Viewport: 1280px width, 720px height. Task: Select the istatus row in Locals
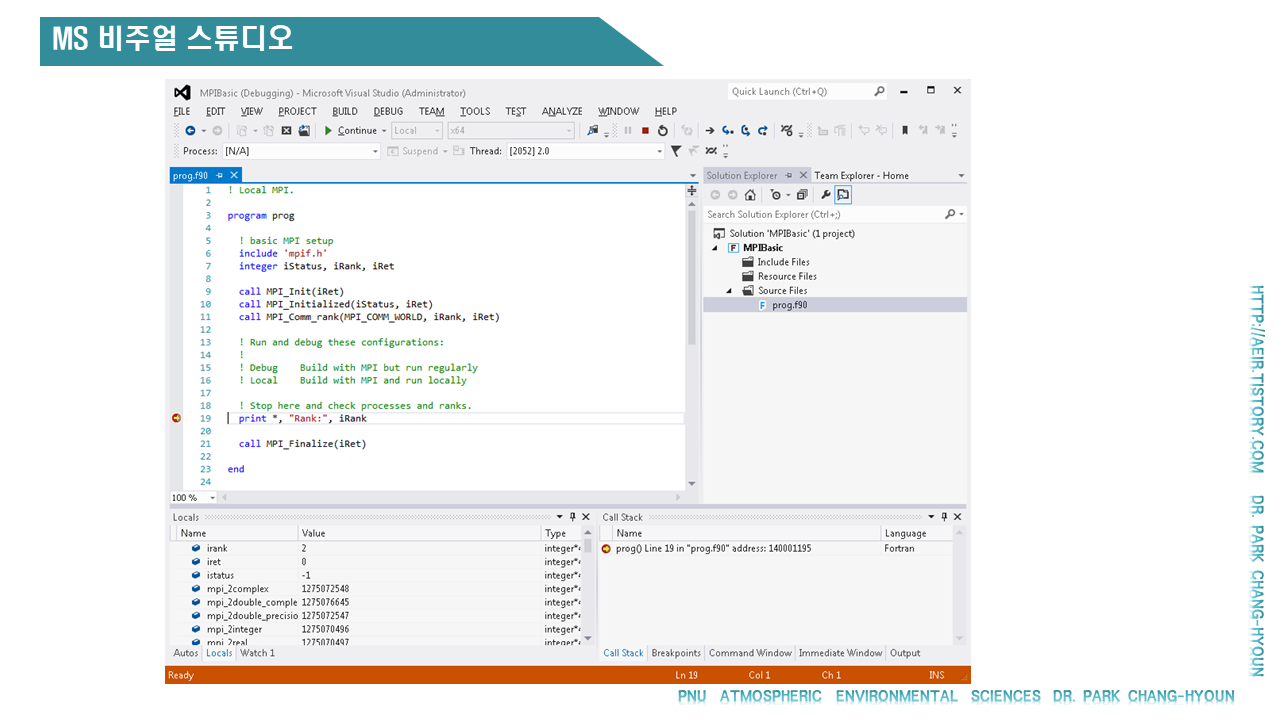pyautogui.click(x=375, y=575)
